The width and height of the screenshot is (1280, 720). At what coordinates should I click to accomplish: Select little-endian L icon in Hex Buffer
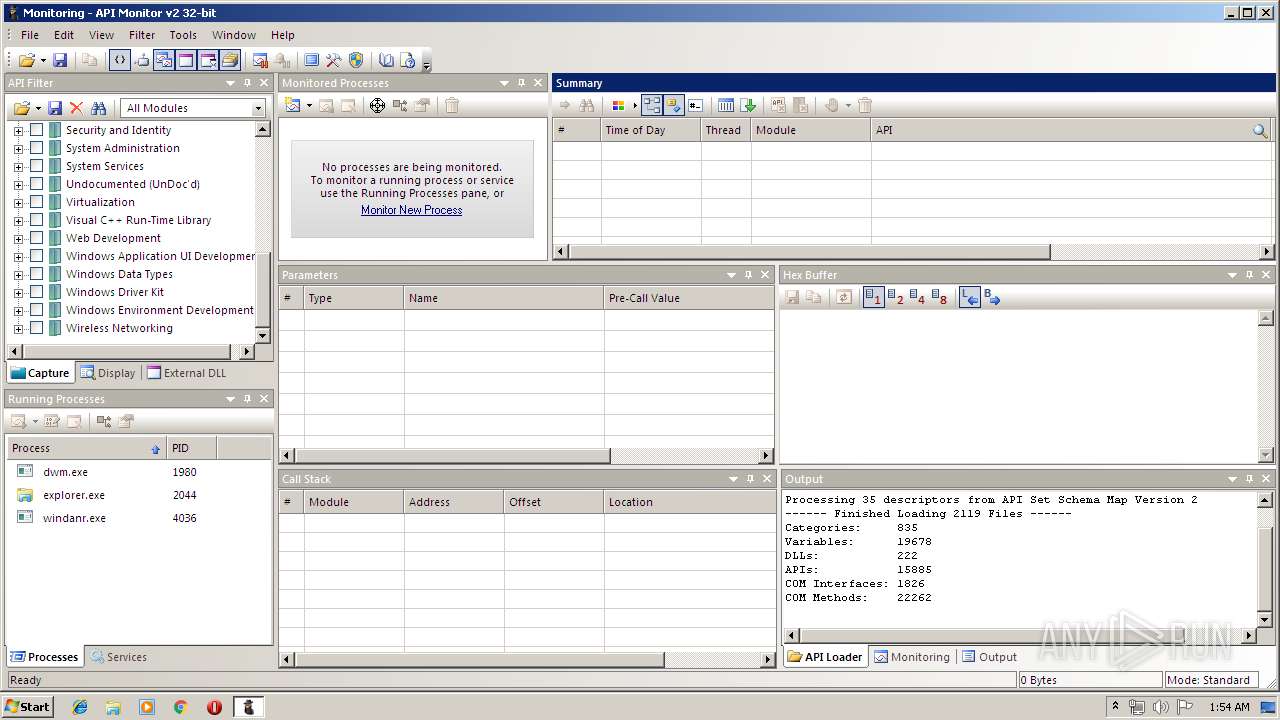click(x=969, y=297)
